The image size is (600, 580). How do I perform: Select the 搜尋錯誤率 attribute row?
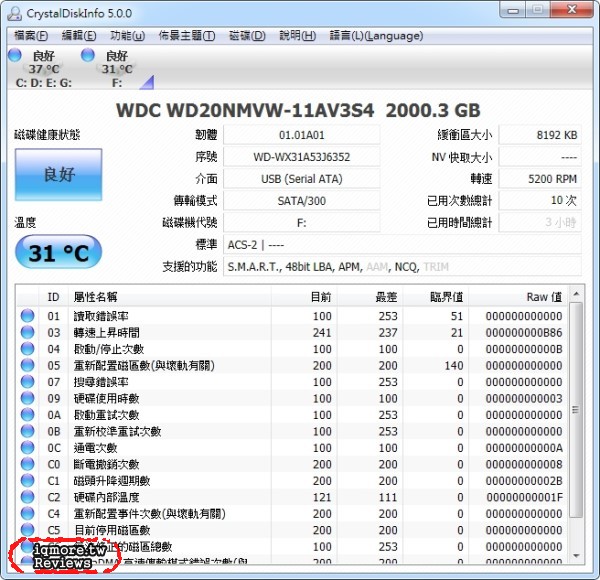pyautogui.click(x=292, y=382)
